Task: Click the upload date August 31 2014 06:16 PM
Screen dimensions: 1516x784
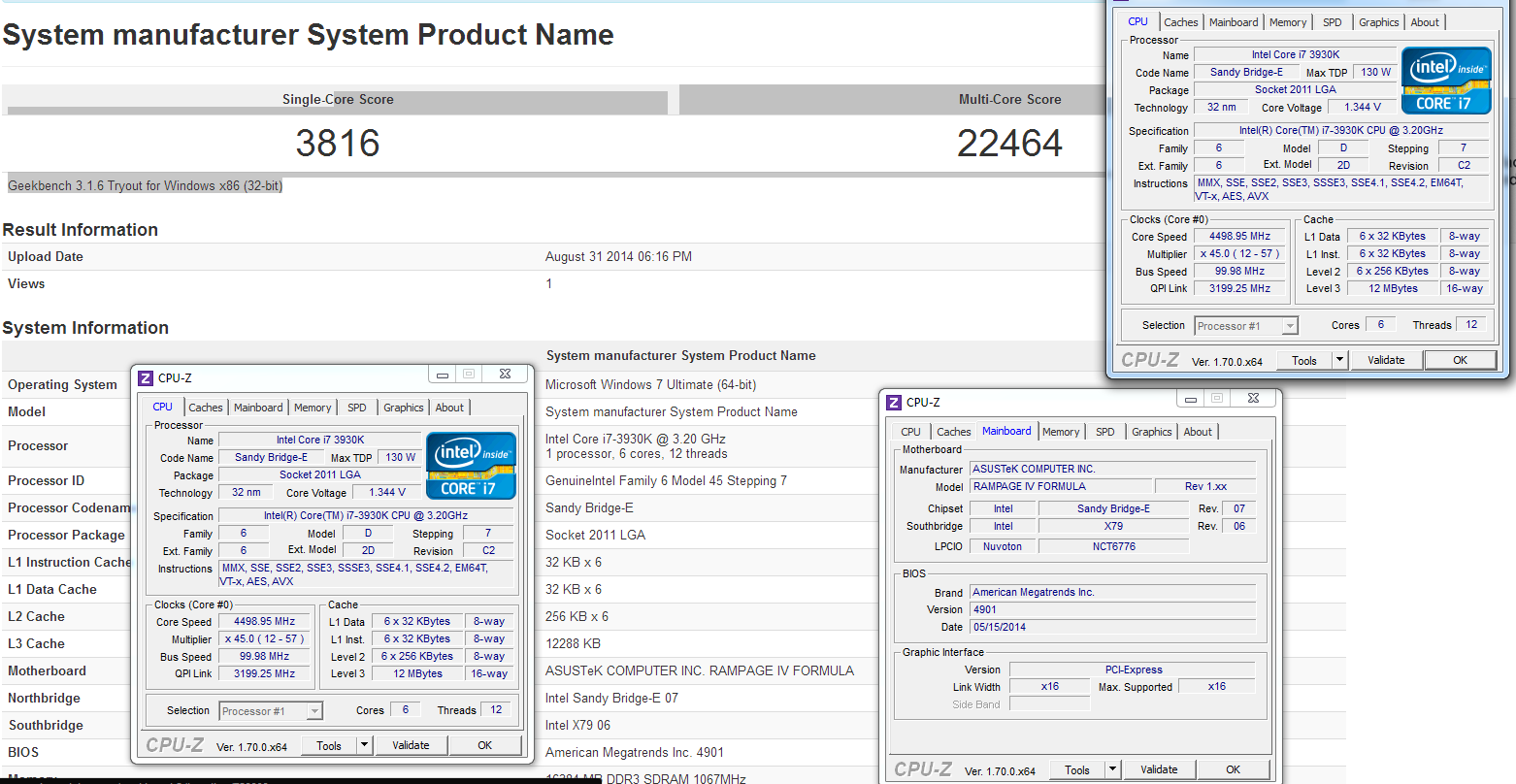Action: (x=618, y=257)
